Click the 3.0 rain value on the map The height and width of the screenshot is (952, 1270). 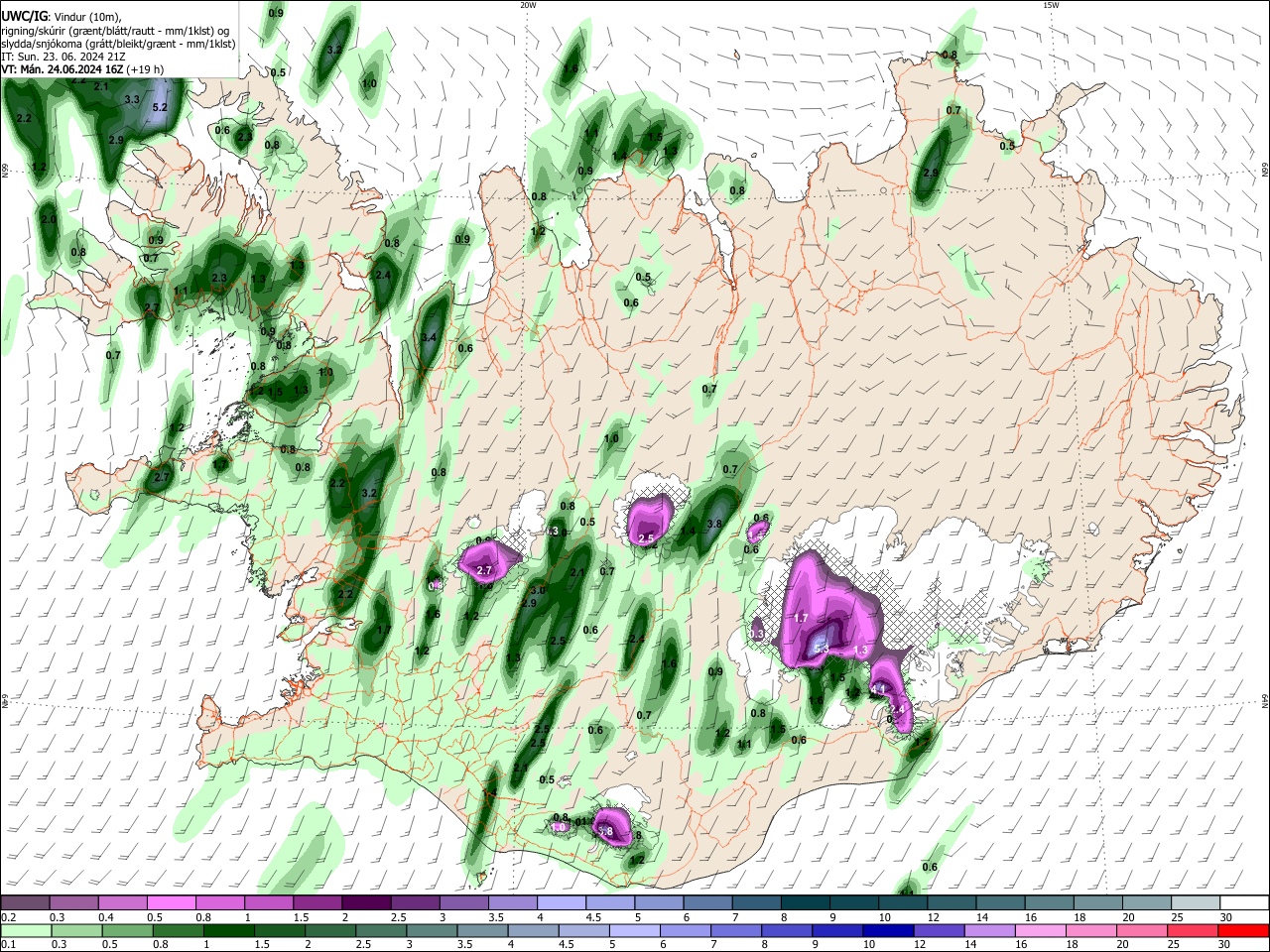(x=538, y=590)
